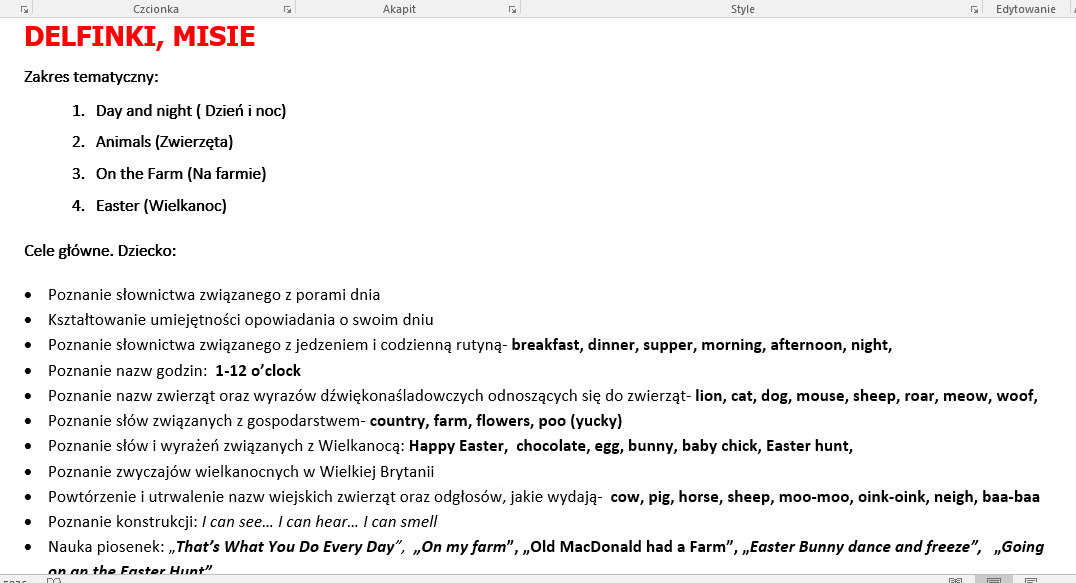Open the Akapit paragraph settings launcher
Image resolution: width=1076 pixels, height=583 pixels.
point(513,9)
